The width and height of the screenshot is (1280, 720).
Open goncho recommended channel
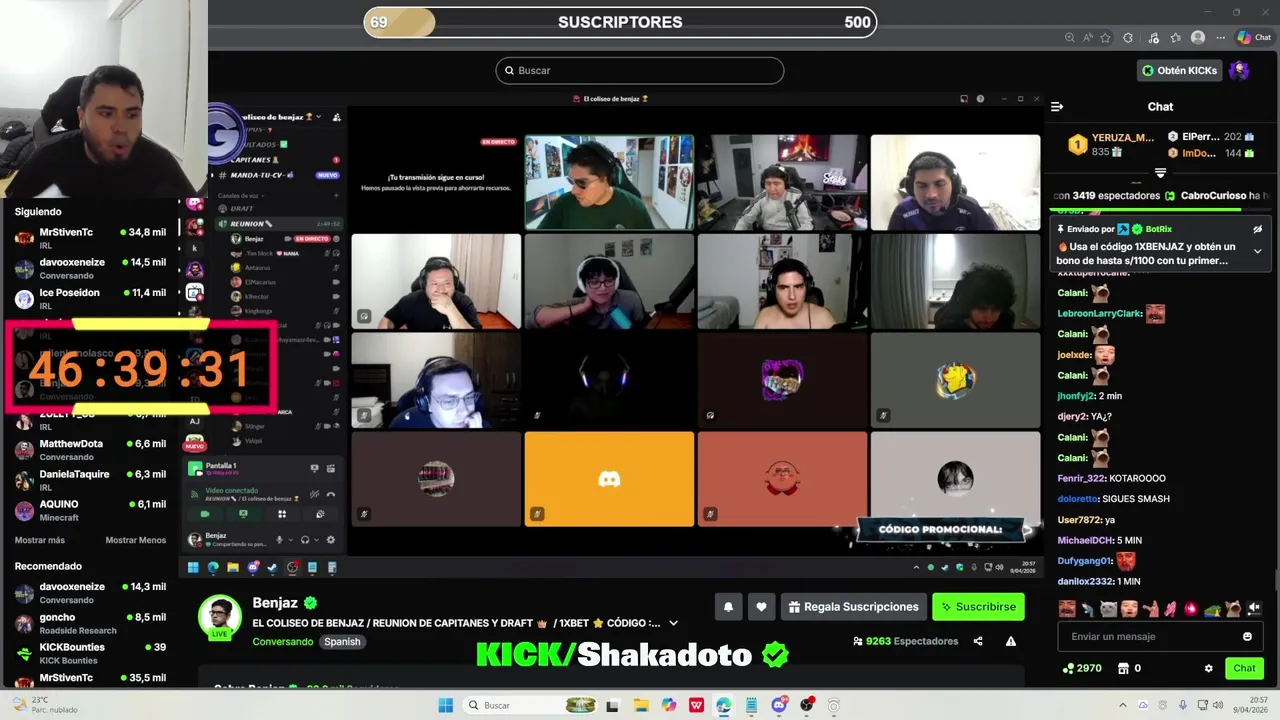90,623
